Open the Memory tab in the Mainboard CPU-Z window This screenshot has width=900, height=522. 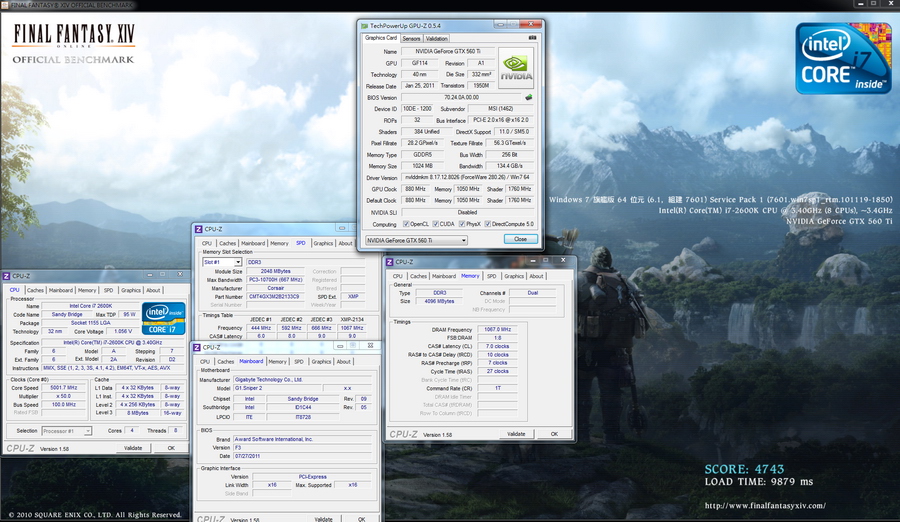[x=278, y=362]
